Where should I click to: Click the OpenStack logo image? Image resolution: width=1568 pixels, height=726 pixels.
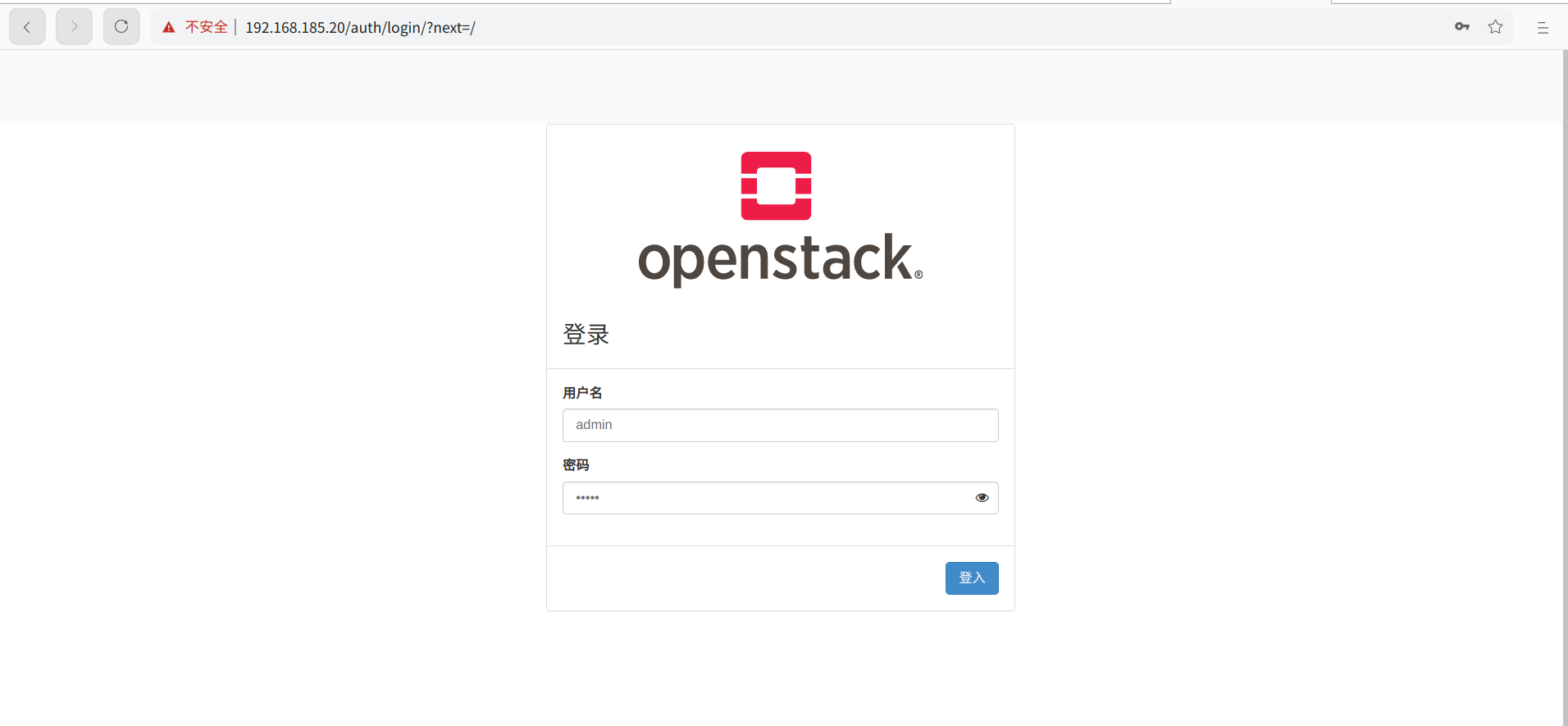[780, 219]
